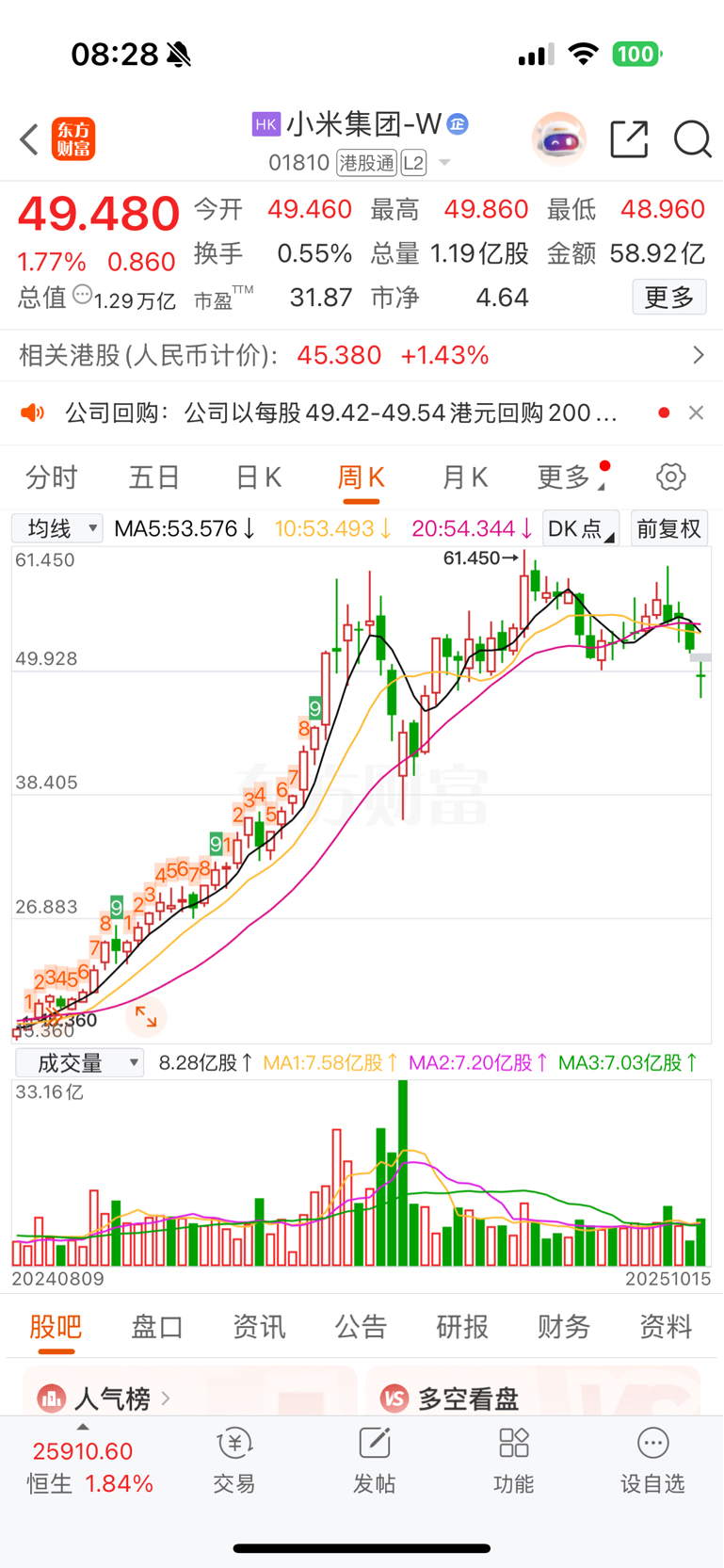Viewport: 724px width, 1568px height.
Task: Tap the back arrow icon
Action: 29,139
